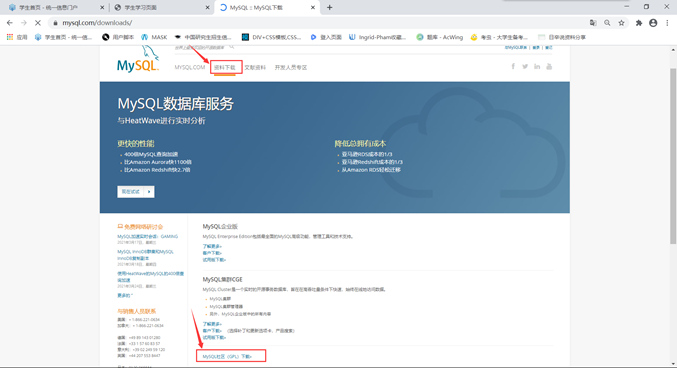Open a new tab with the plus button
Image resolution: width=677 pixels, height=368 pixels.
(x=329, y=7)
